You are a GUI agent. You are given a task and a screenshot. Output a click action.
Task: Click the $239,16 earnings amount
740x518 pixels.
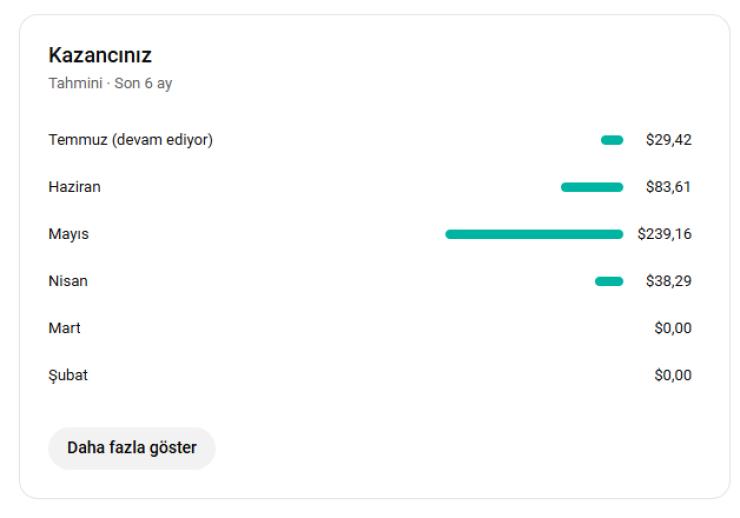pos(664,234)
